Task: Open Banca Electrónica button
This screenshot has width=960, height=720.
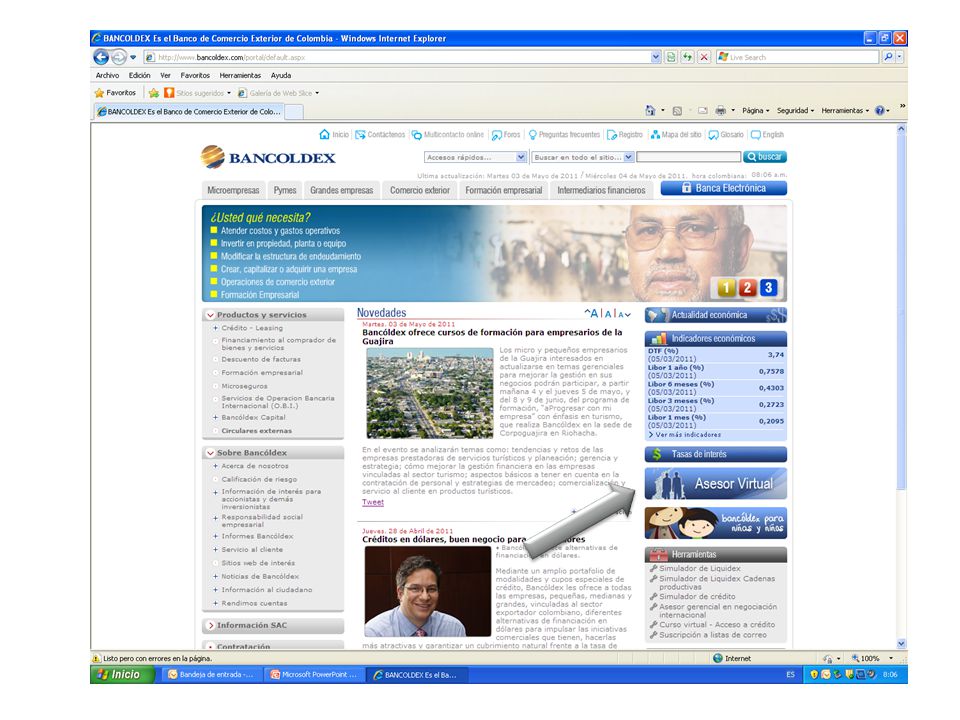Action: (x=724, y=188)
